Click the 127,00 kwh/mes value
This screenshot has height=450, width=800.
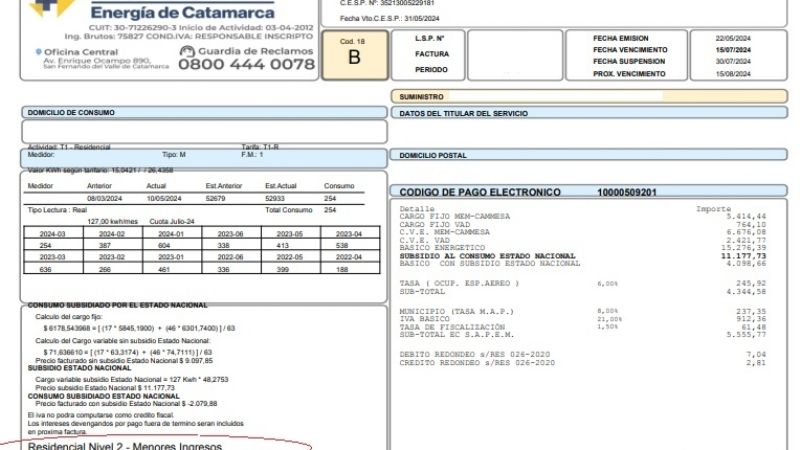112,221
